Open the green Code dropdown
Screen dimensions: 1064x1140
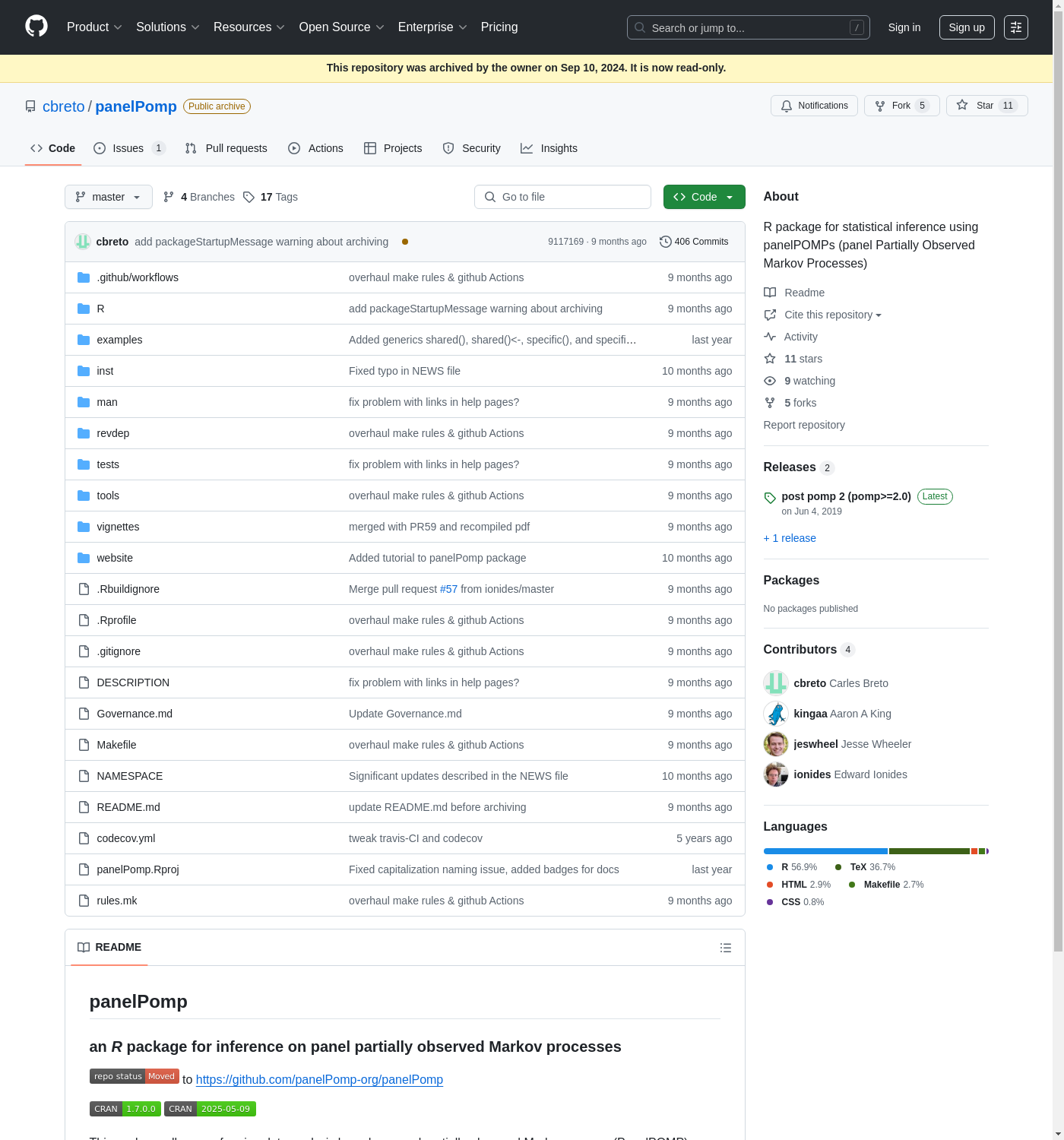pos(704,197)
